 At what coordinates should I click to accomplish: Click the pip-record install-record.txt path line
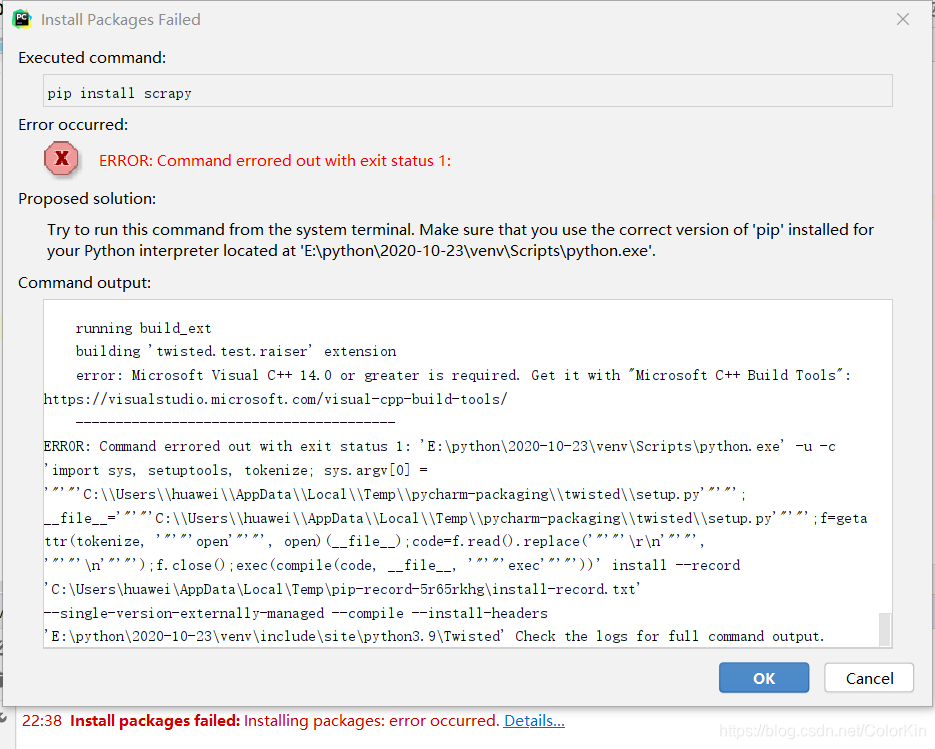pyautogui.click(x=342, y=589)
